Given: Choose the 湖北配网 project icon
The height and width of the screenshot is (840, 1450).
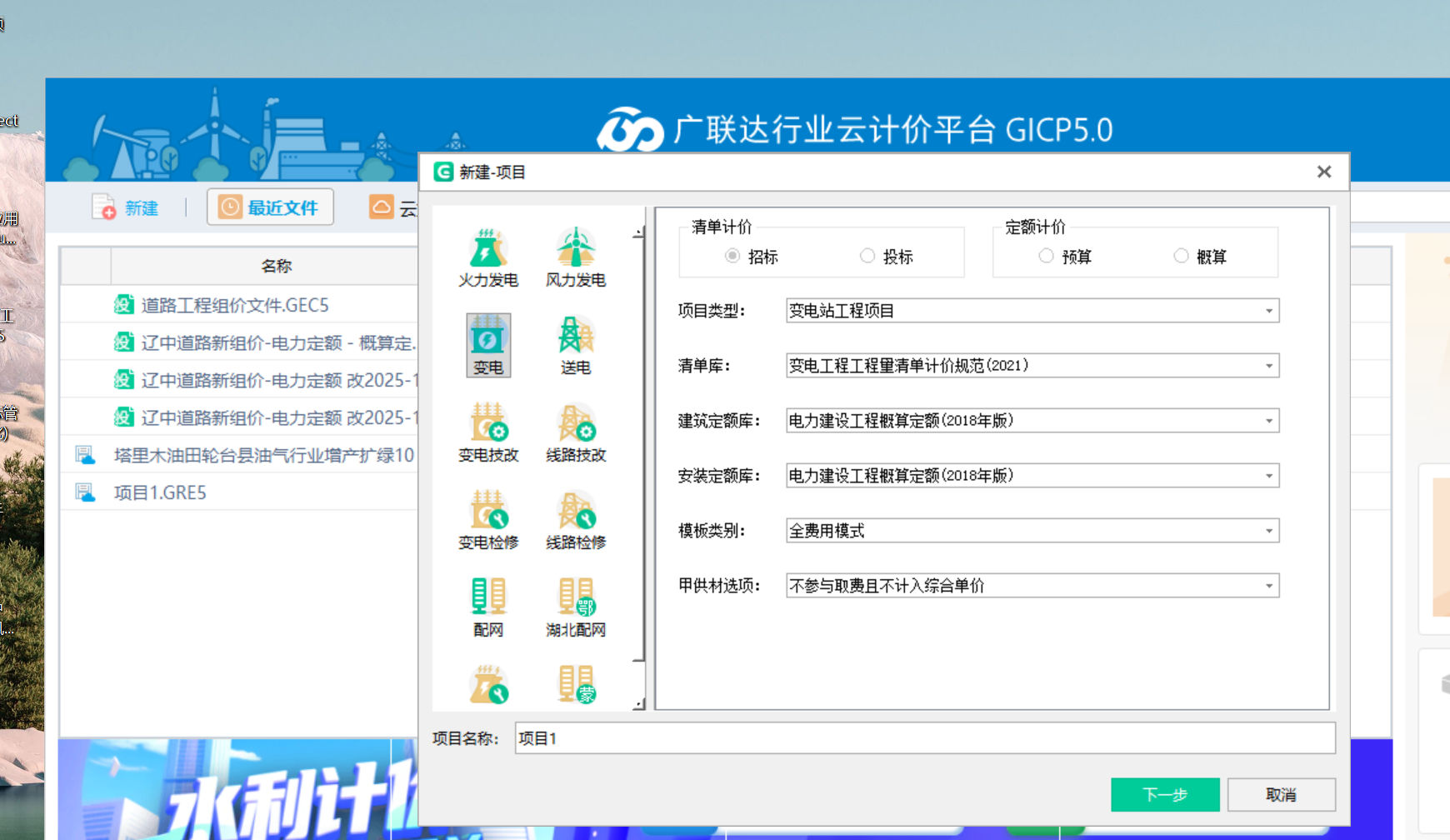Looking at the screenshot, I should click(575, 607).
